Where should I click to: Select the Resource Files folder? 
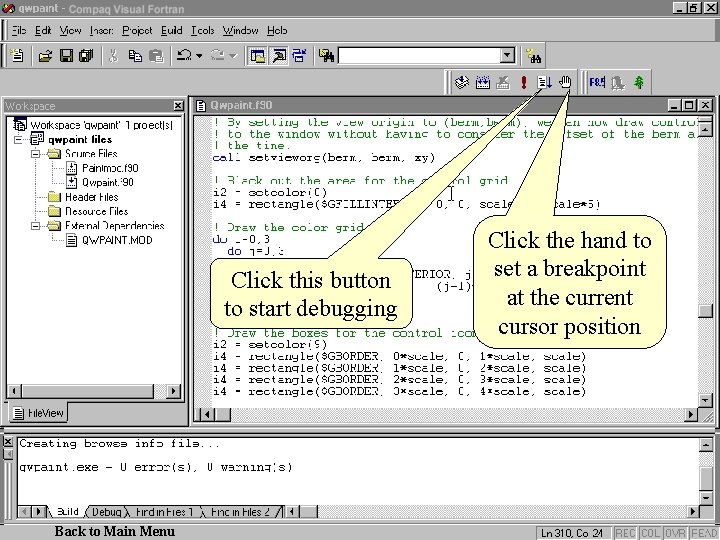click(x=96, y=211)
